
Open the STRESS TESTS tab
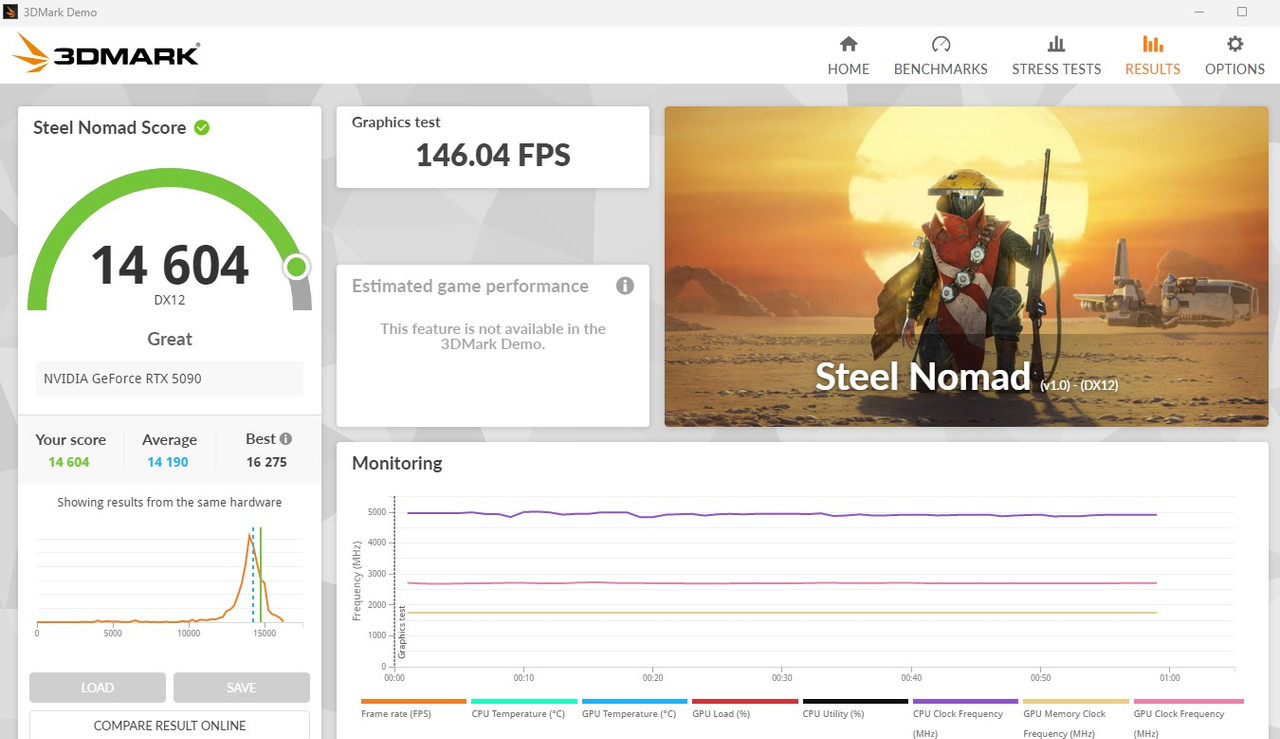coord(1056,56)
